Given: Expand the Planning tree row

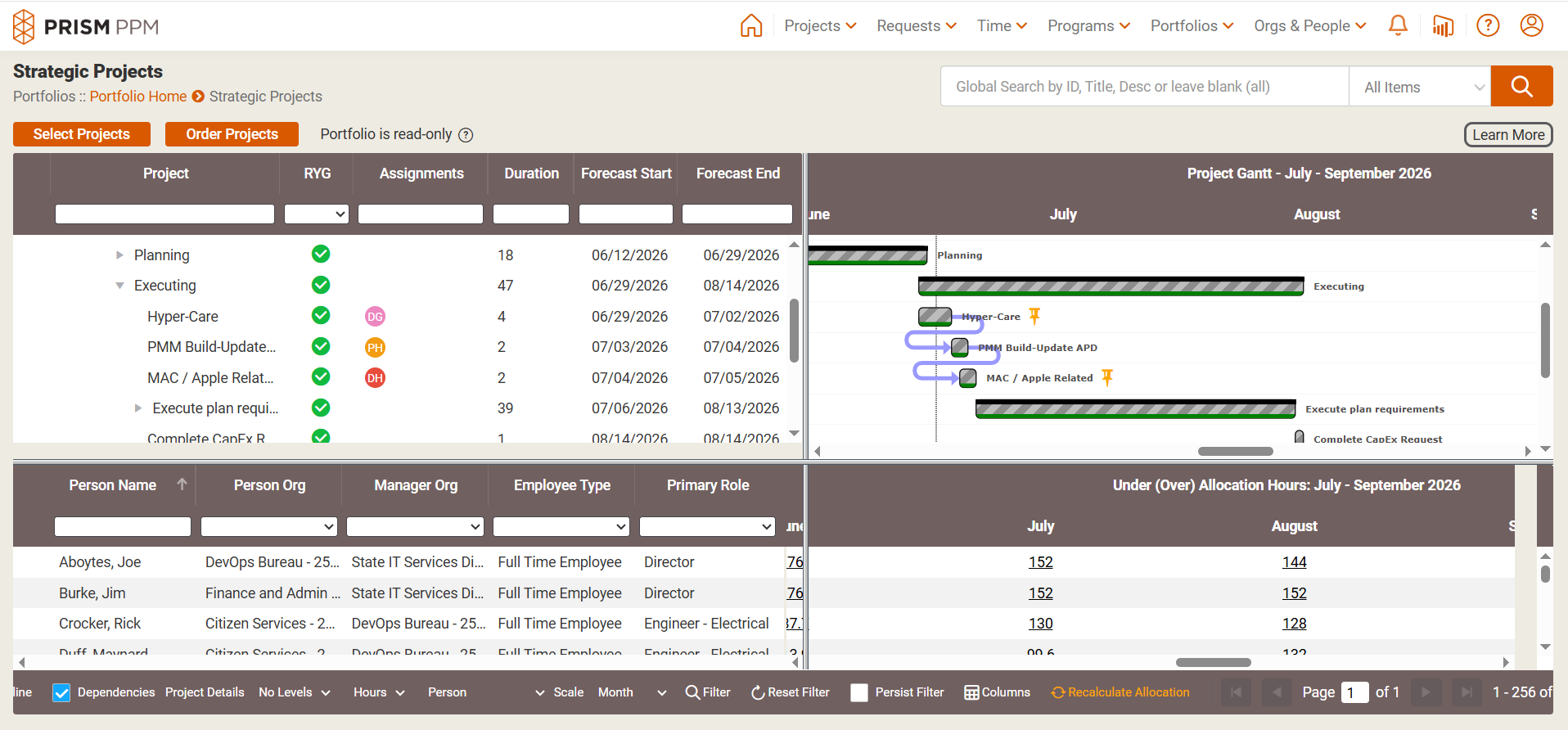Looking at the screenshot, I should [x=119, y=255].
